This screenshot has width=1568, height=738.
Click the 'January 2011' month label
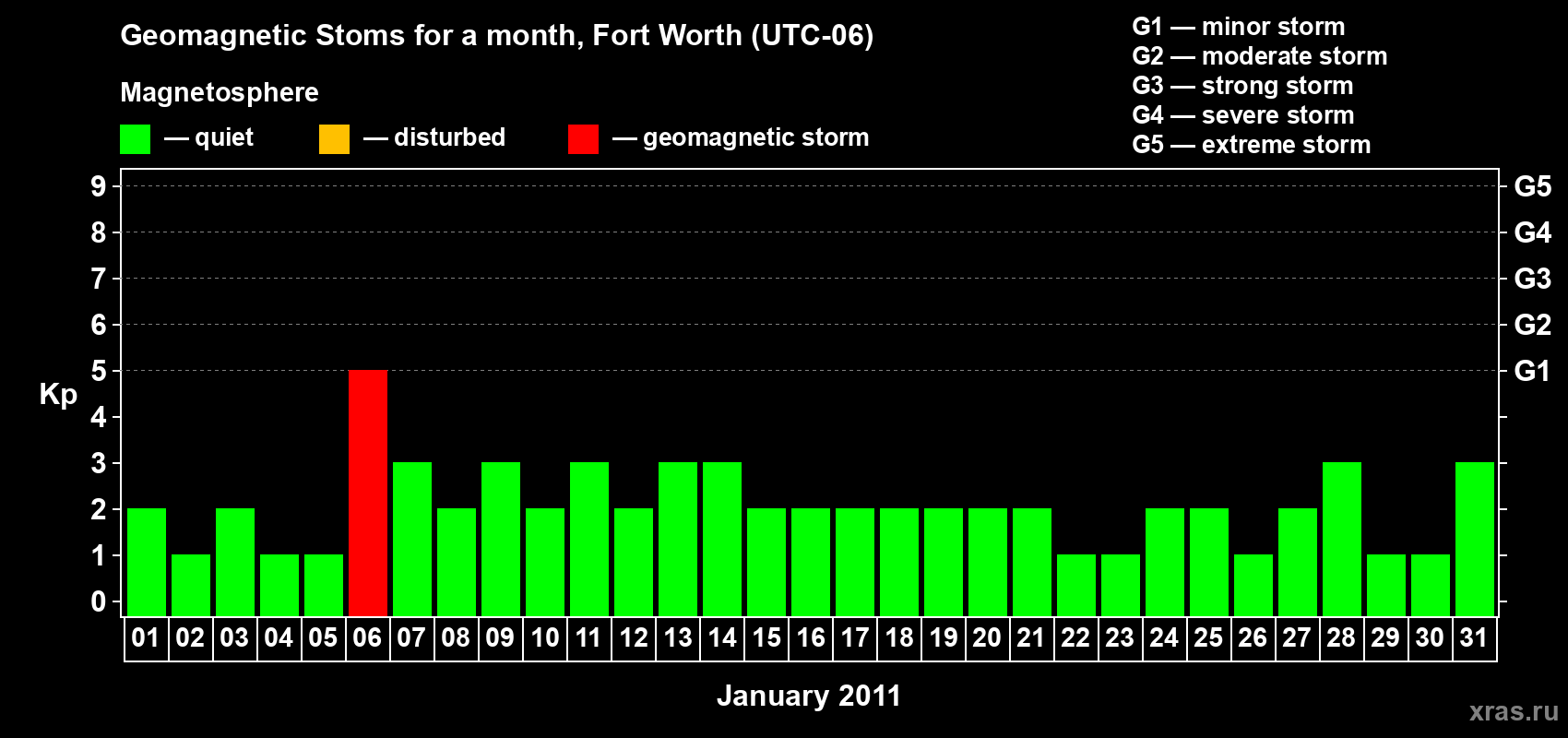coord(809,696)
